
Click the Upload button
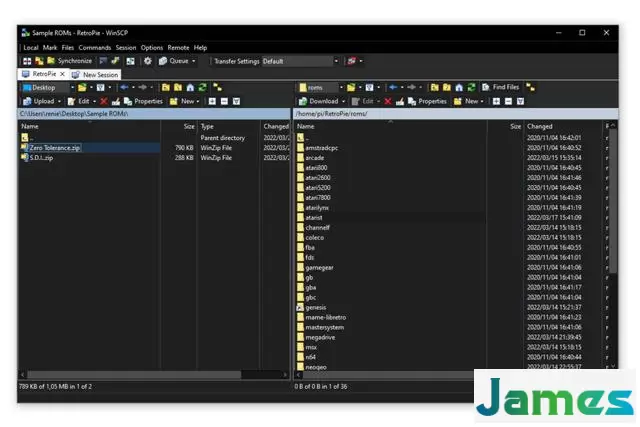(38, 101)
